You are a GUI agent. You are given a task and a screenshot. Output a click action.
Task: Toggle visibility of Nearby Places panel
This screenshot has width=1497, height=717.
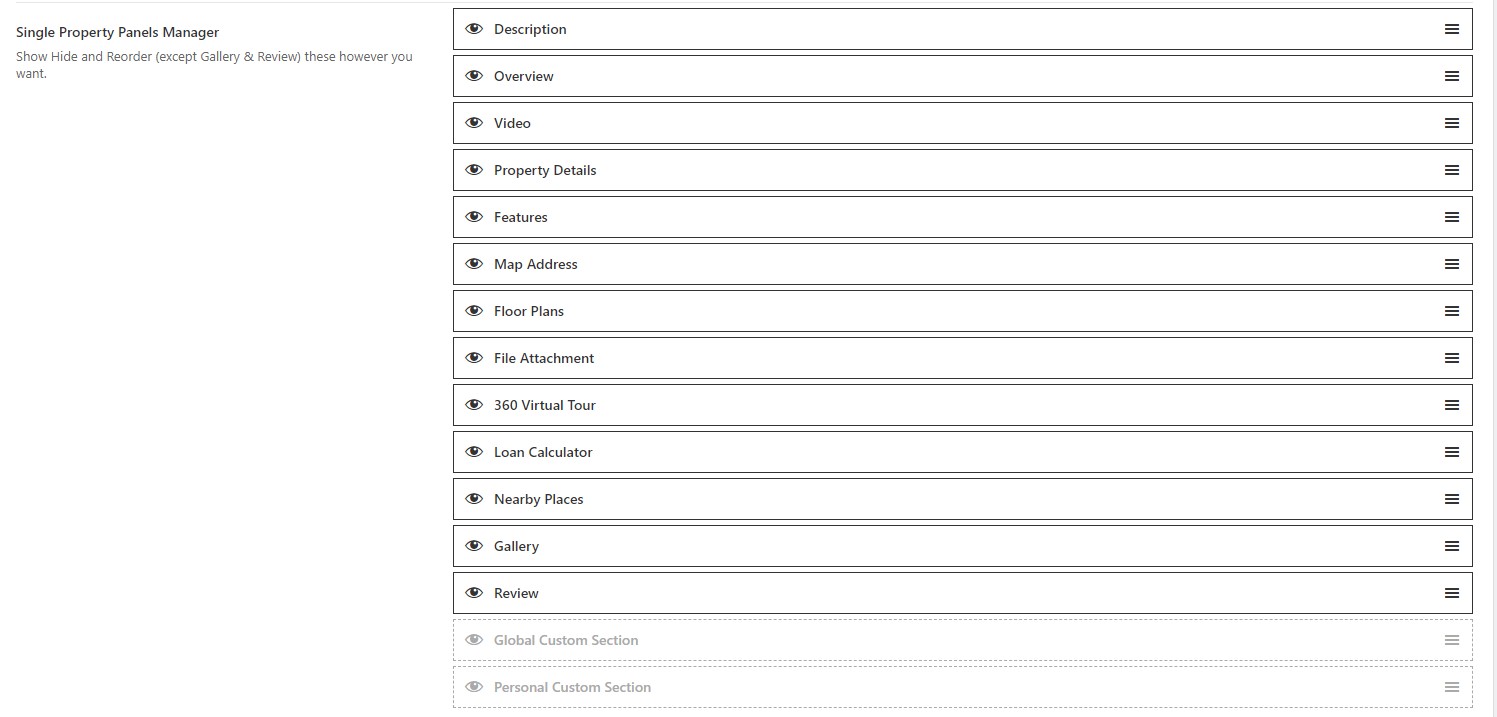coord(474,499)
